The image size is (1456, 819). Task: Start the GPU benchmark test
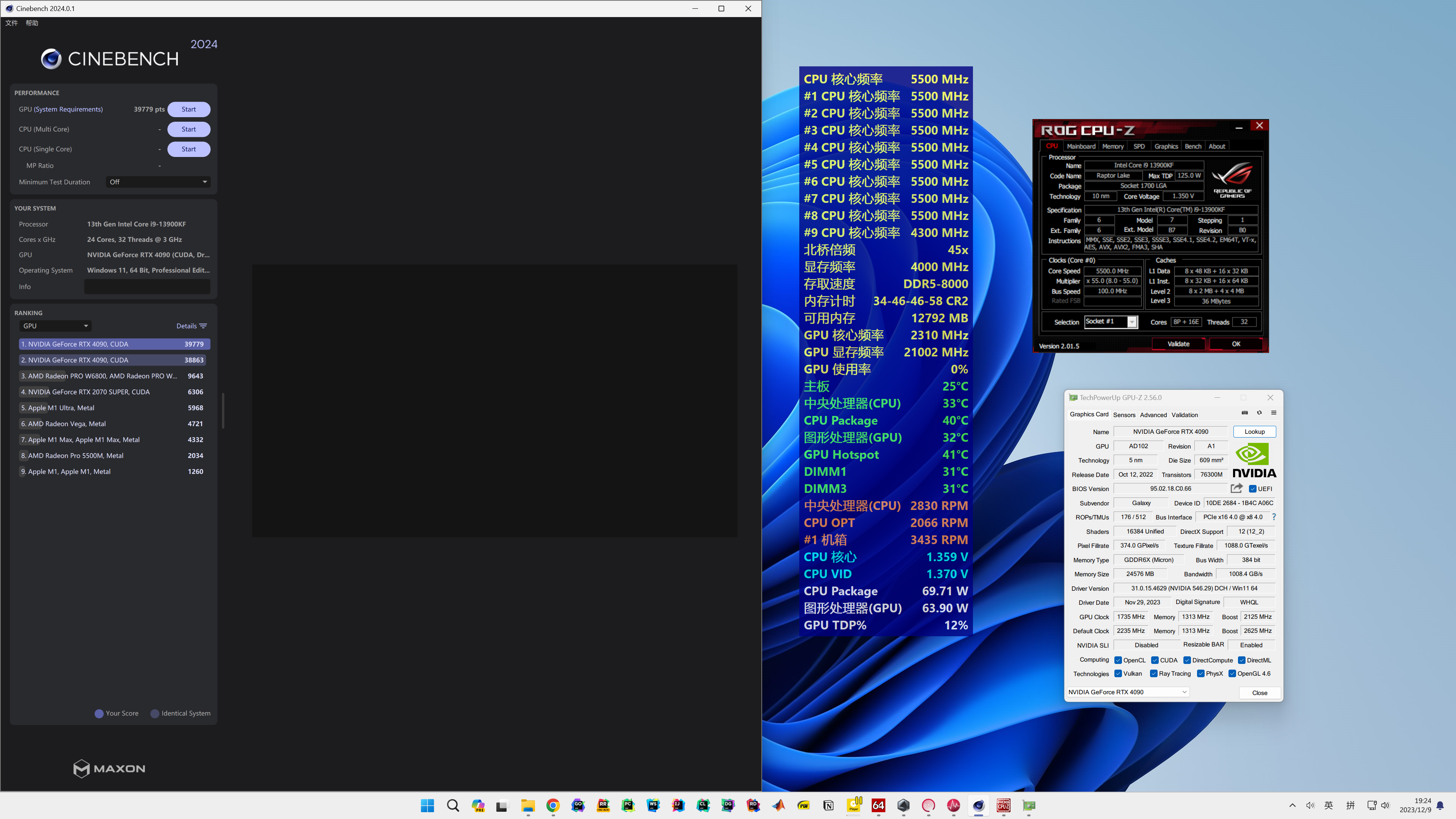click(x=189, y=109)
